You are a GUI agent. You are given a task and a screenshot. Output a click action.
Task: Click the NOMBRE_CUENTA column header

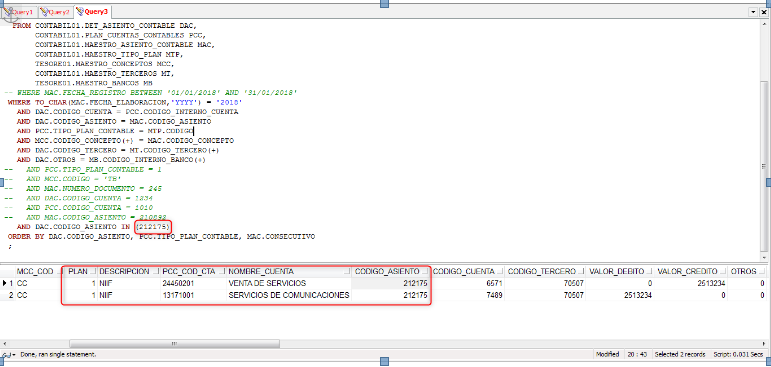tap(289, 272)
